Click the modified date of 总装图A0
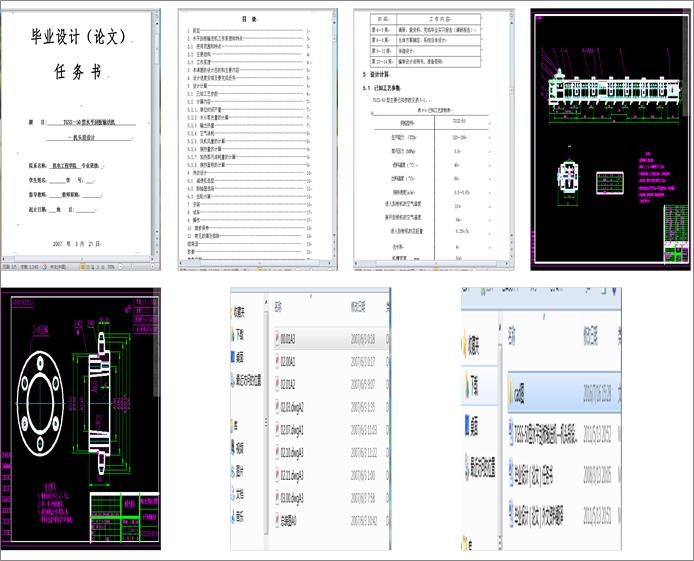Screen dimensions: 694x561 tap(363, 521)
